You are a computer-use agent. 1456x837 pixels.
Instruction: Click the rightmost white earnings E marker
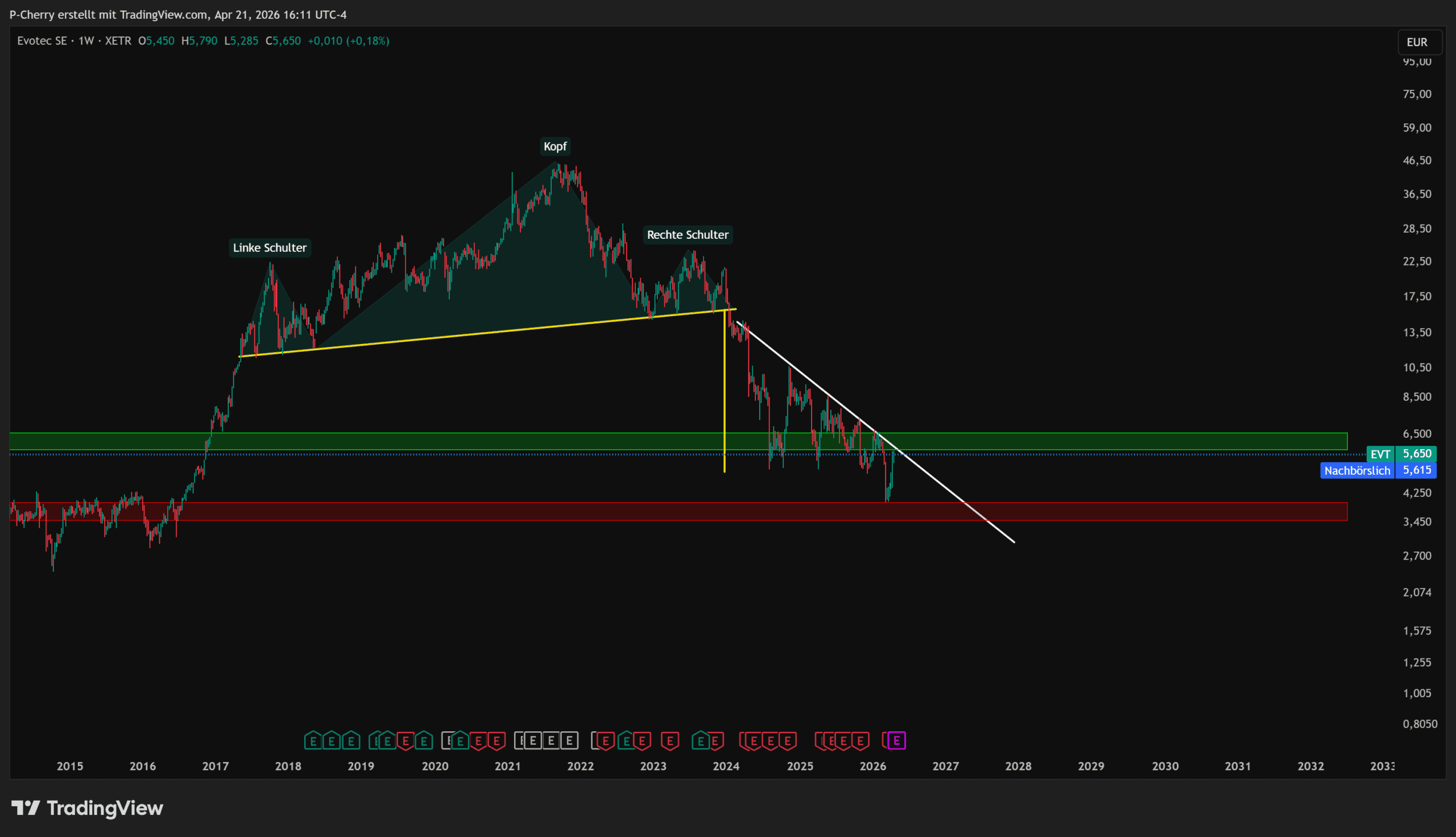pos(569,740)
